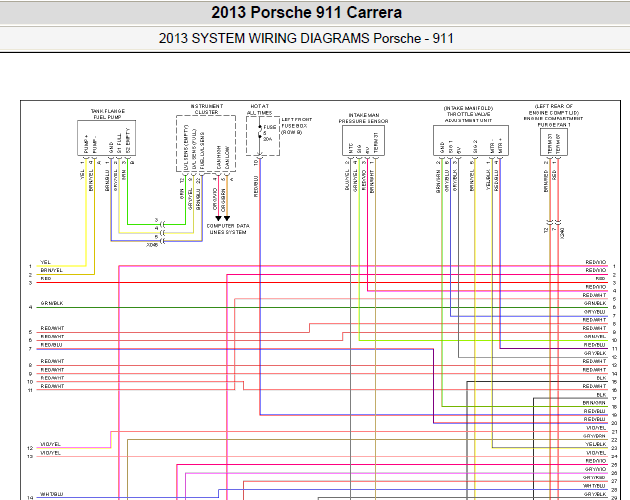Image resolution: width=630 pixels, height=500 pixels.
Task: Click the left-edge "YEL" wire label at row 1
Action: pyautogui.click(x=45, y=262)
